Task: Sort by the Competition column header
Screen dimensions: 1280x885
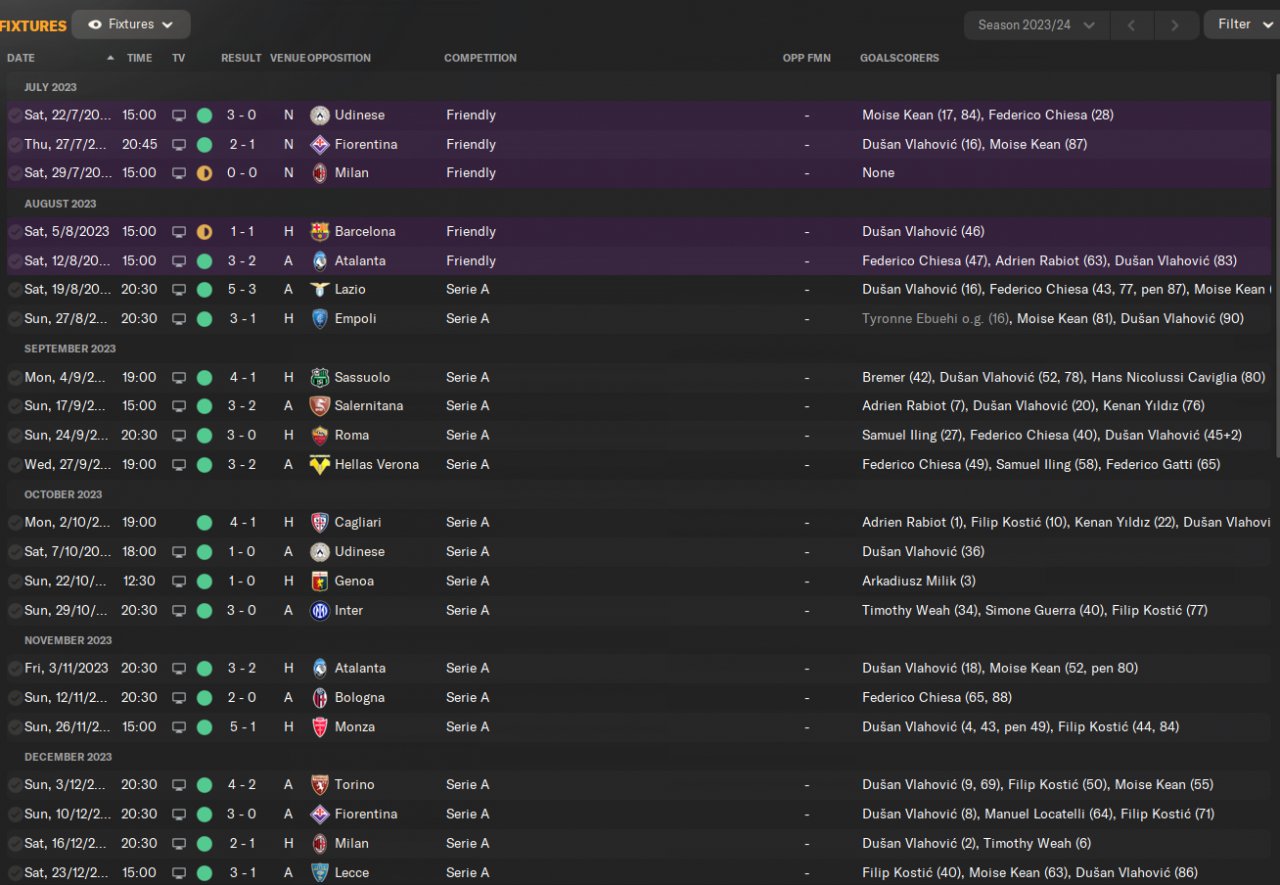Action: point(480,58)
